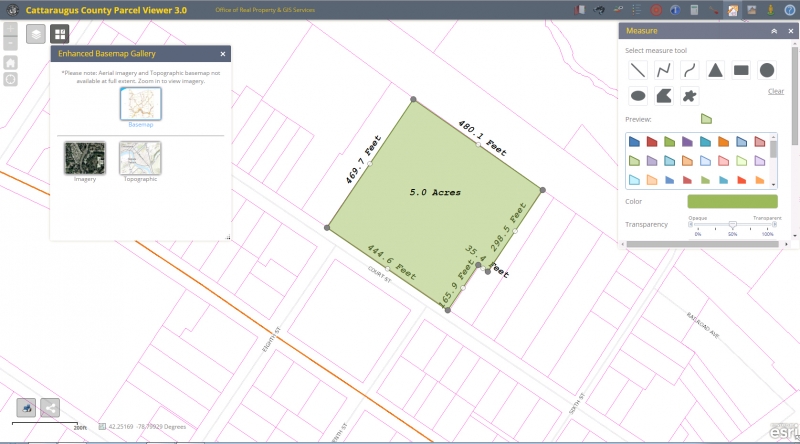The width and height of the screenshot is (800, 444).
Task: Select the freehand polygon measure tool
Action: [663, 96]
